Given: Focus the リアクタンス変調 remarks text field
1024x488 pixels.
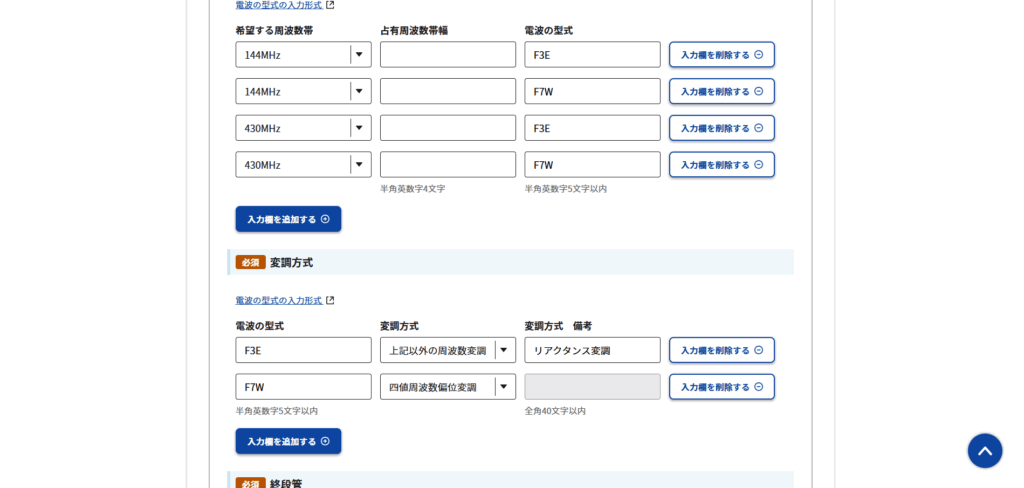Looking at the screenshot, I should (x=592, y=350).
